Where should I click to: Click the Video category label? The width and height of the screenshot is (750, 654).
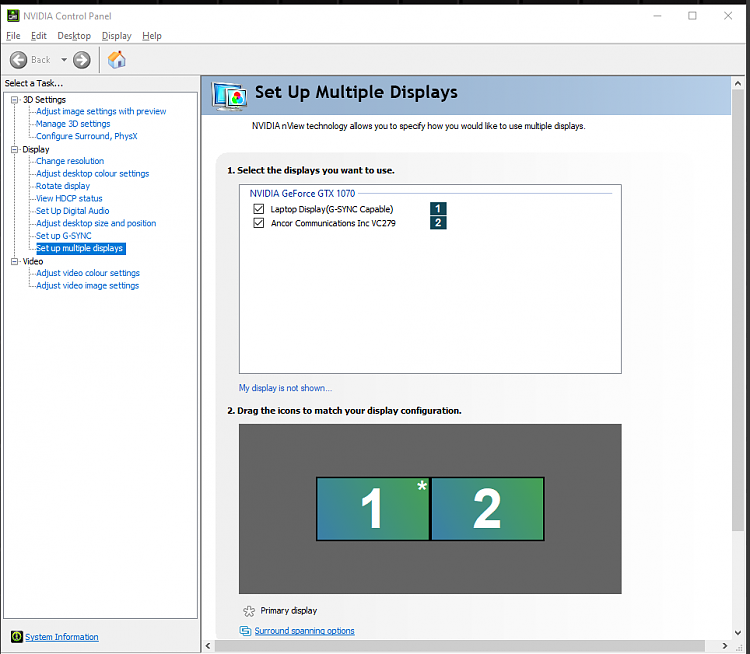click(x=33, y=261)
